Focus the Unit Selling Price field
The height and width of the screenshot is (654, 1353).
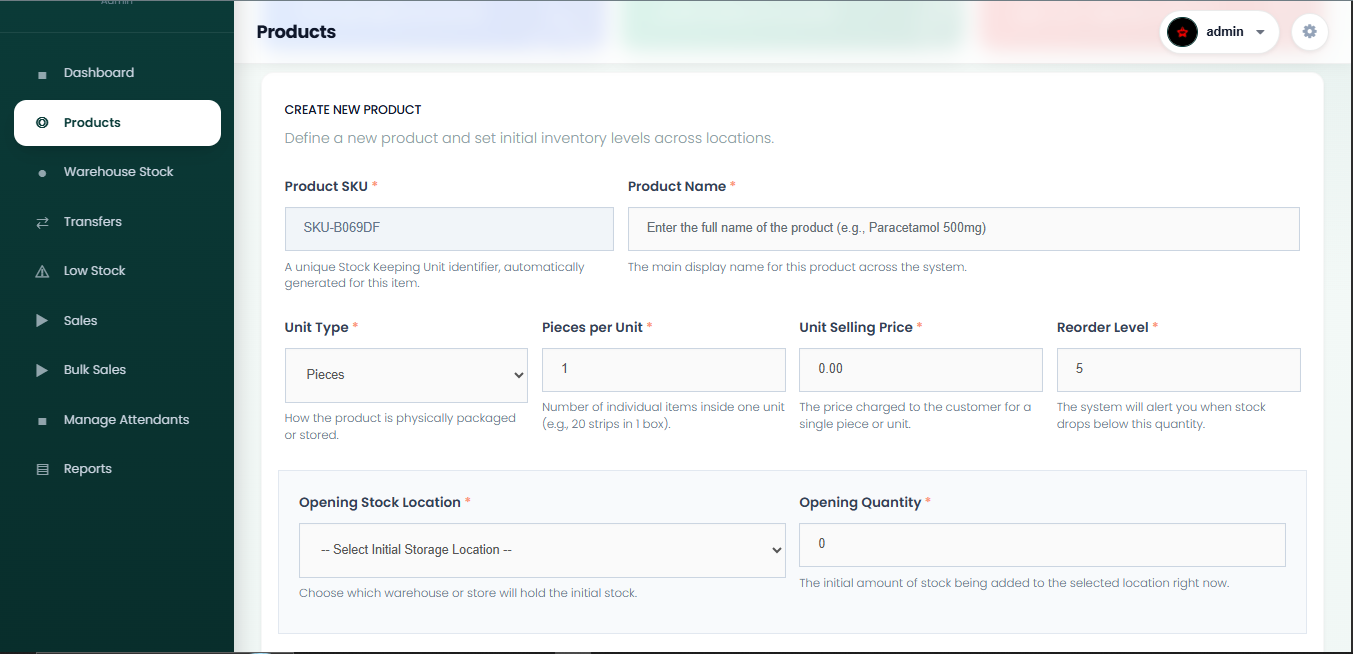click(x=921, y=370)
